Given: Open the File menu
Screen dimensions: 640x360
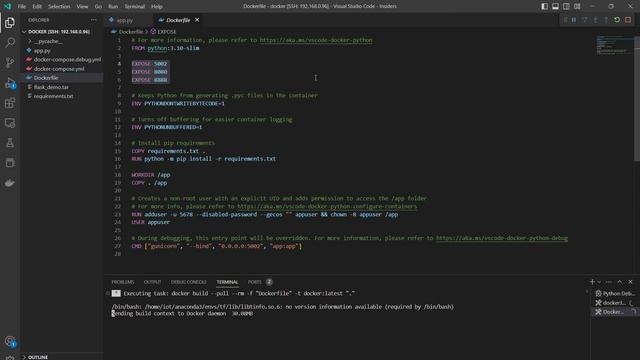Looking at the screenshot, I should 22,6.
